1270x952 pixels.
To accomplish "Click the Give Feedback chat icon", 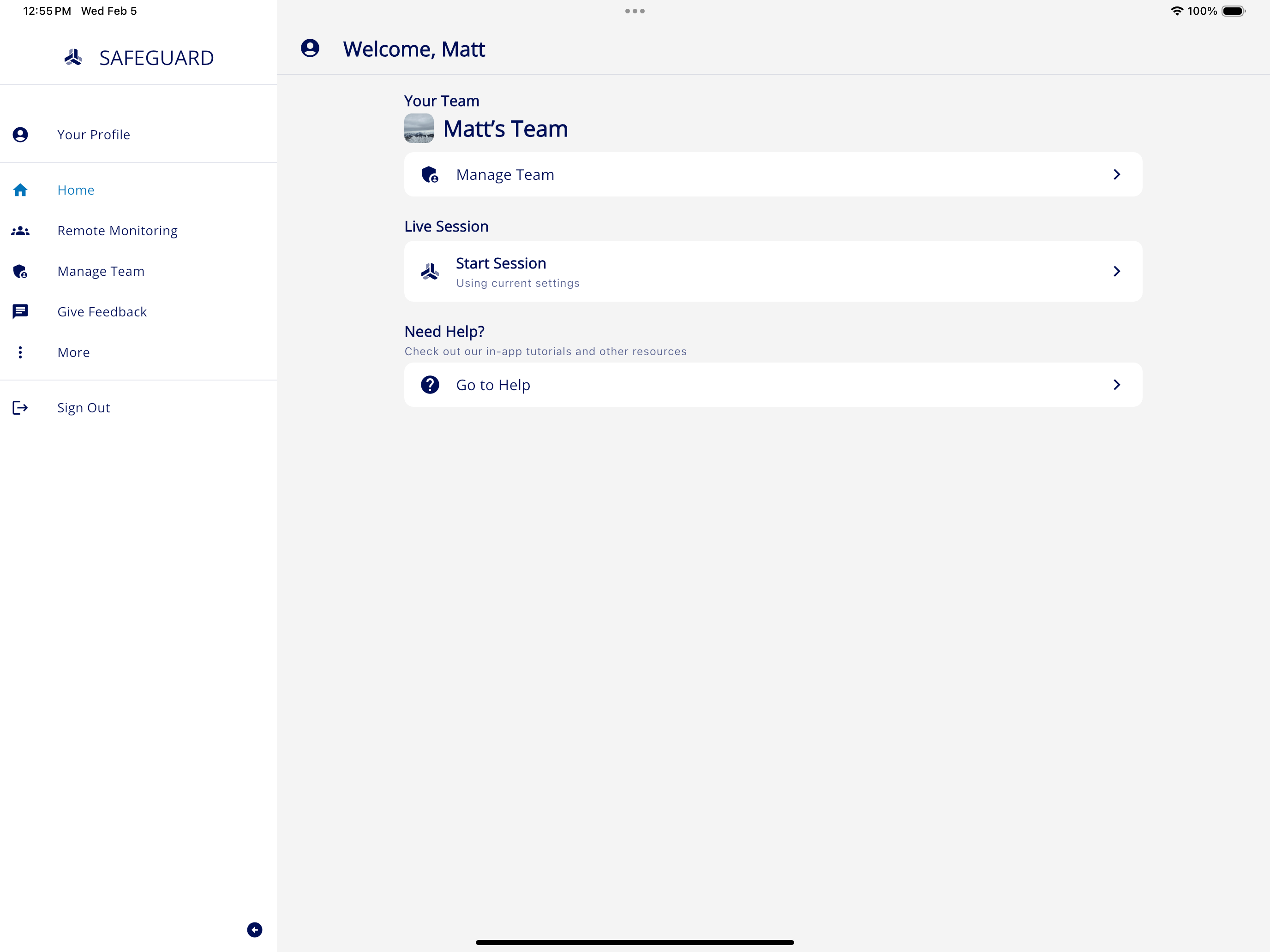I will 20,312.
